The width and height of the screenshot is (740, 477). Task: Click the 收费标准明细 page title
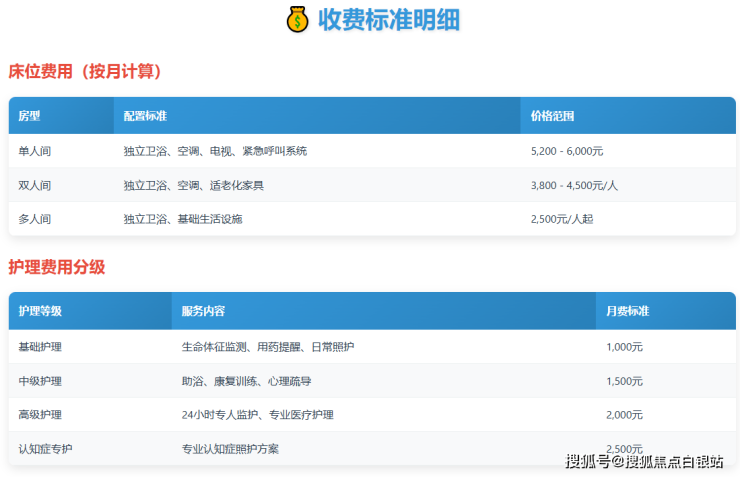click(388, 20)
